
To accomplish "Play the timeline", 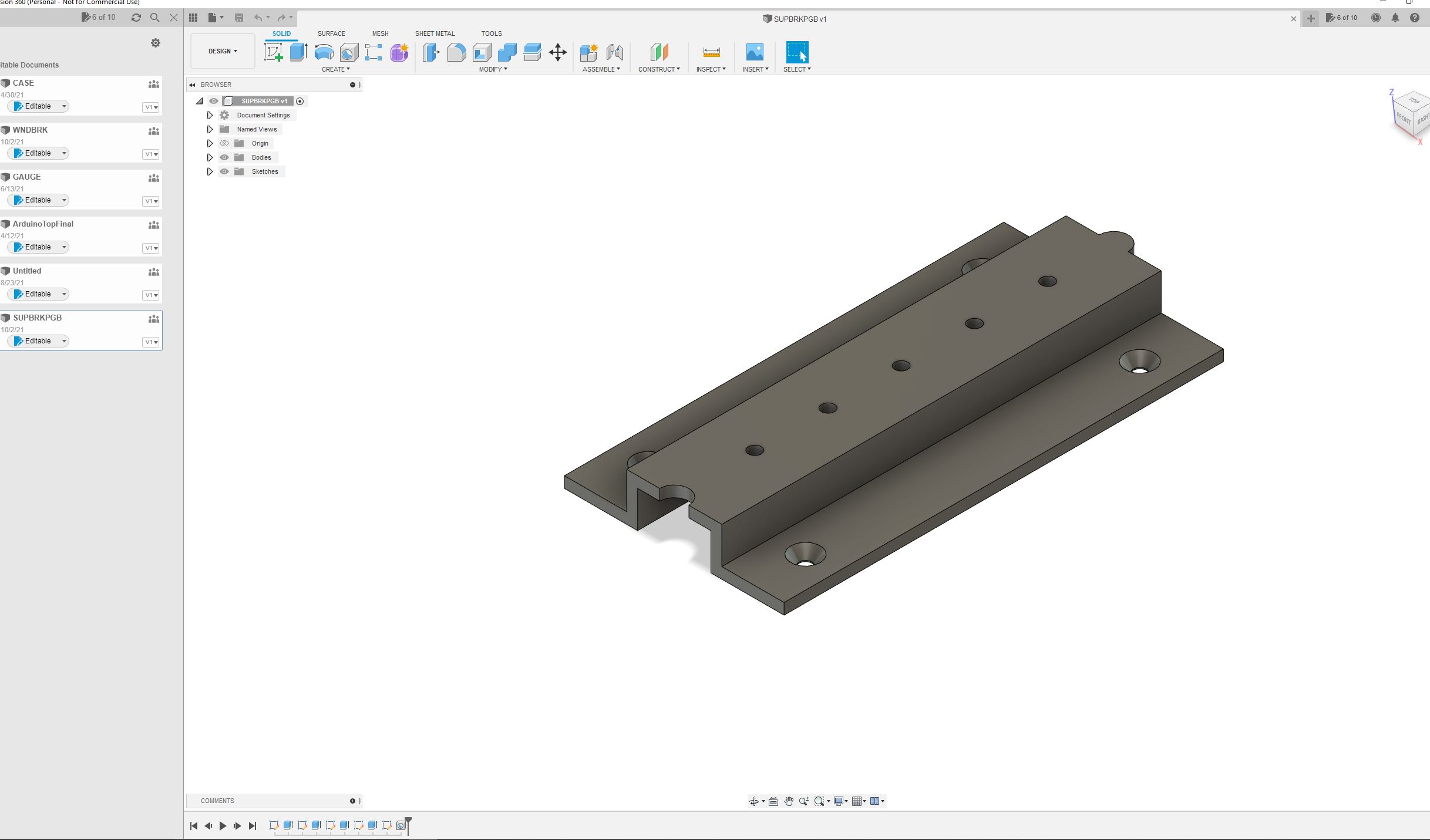I will (223, 826).
